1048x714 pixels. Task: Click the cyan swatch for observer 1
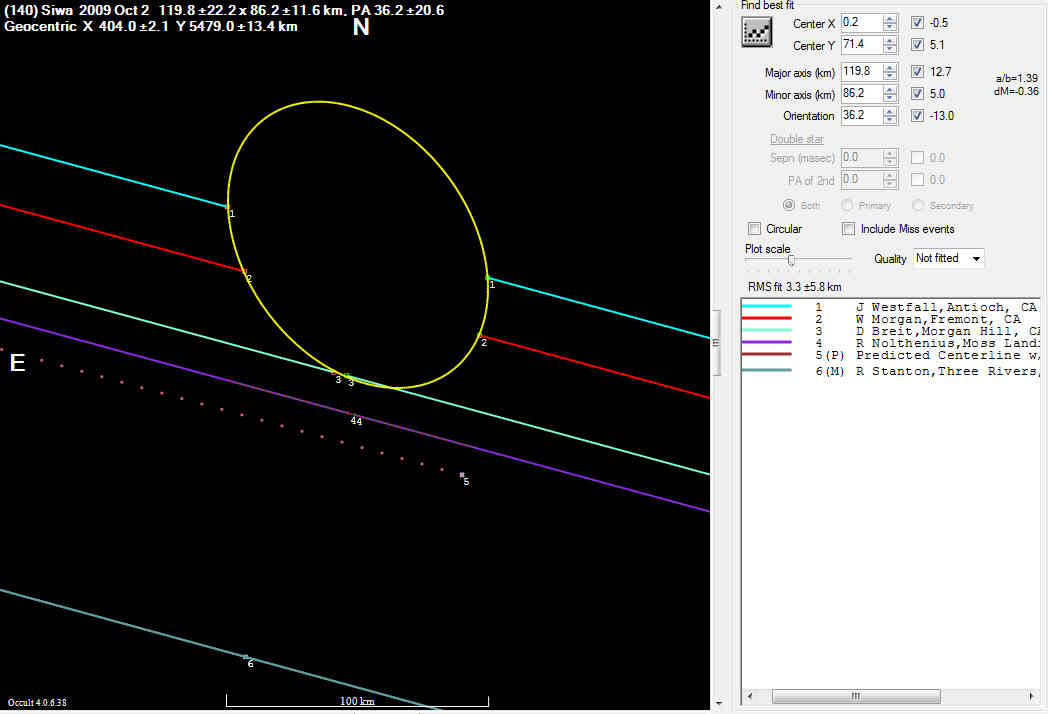(x=767, y=306)
